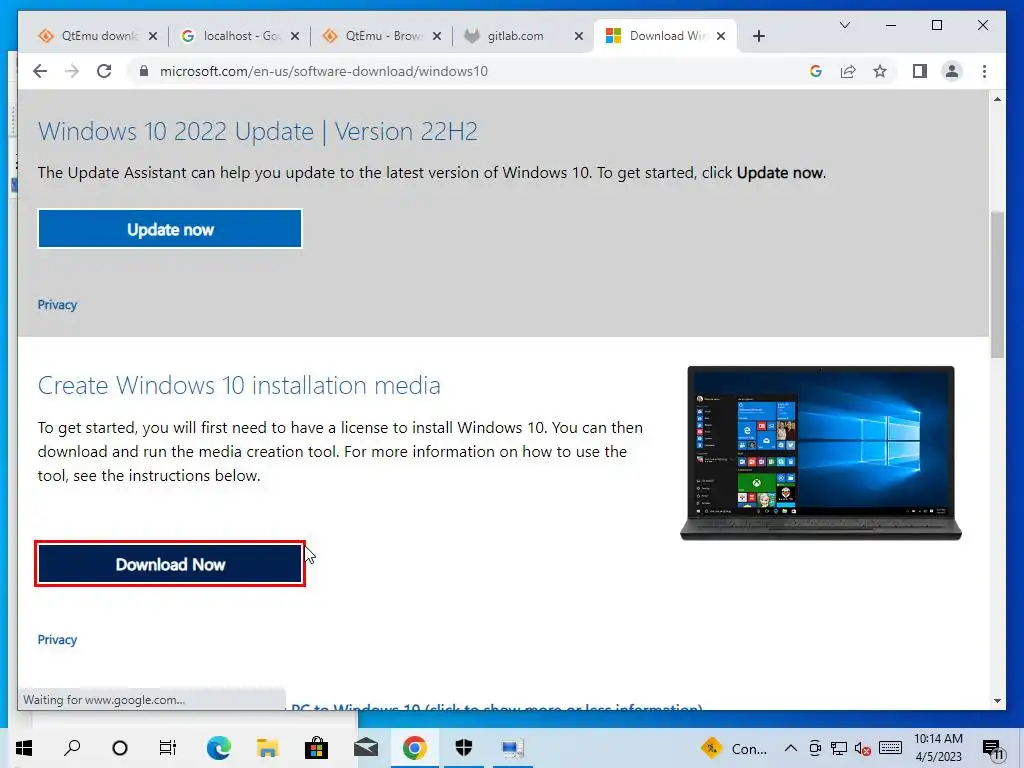1024x768 pixels.
Task: Open Privacy link under Download Now
Action: pos(57,640)
